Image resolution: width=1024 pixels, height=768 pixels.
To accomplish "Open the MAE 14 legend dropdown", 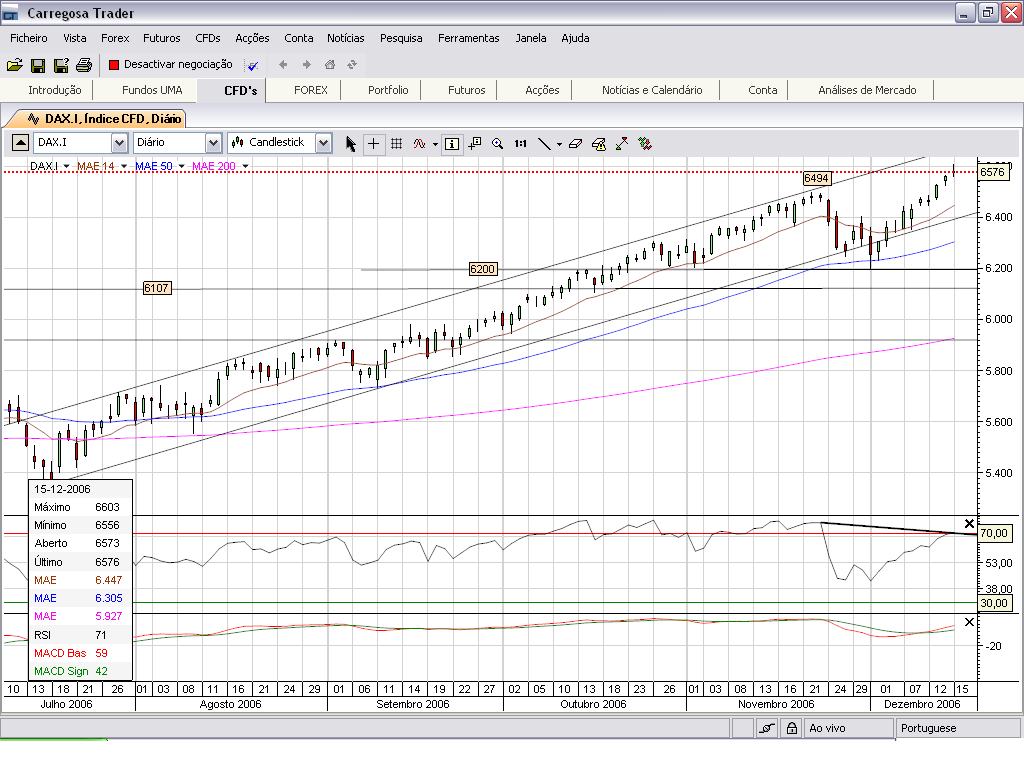I will coord(124,167).
